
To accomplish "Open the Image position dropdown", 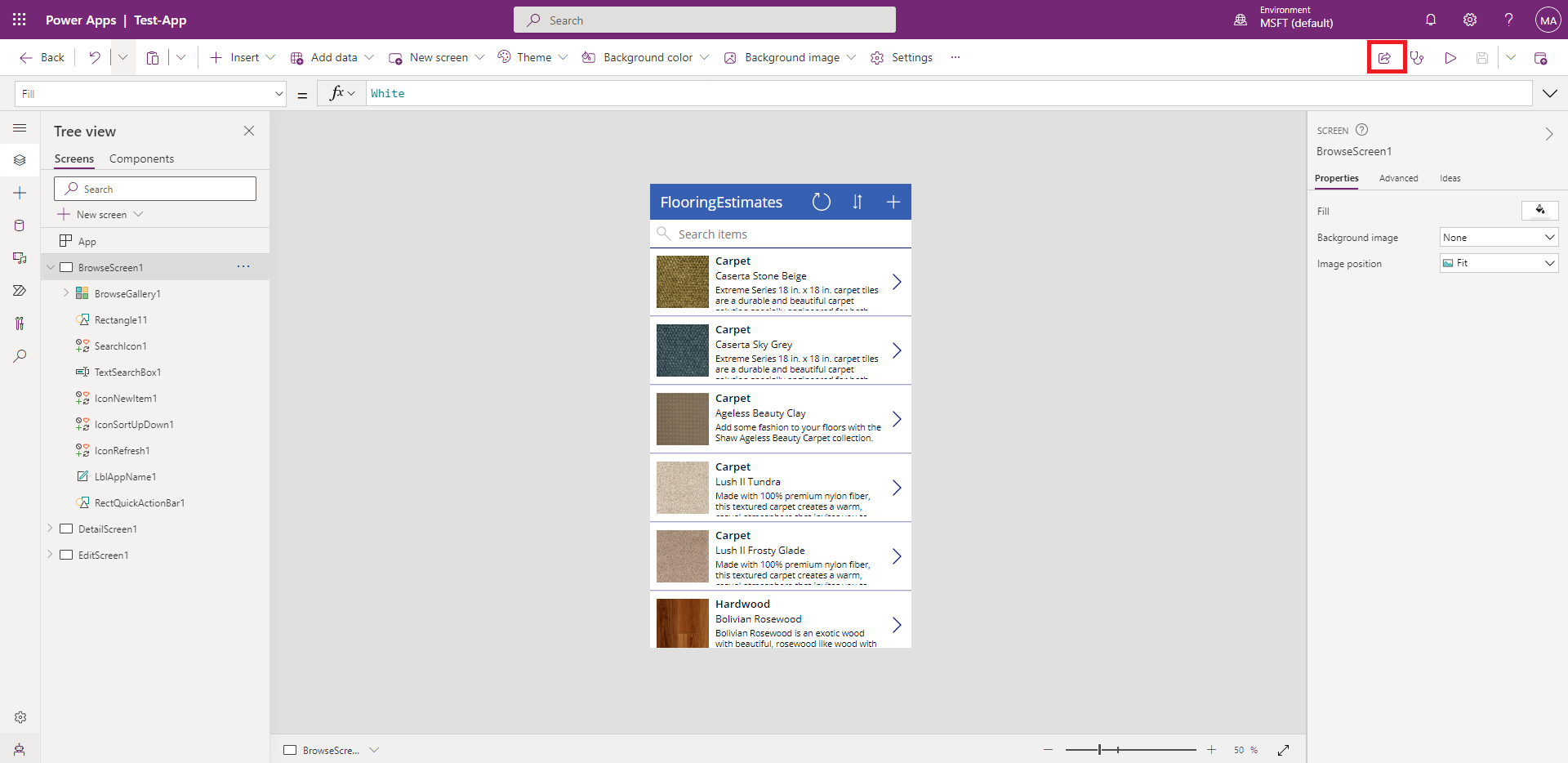I will tap(1499, 263).
